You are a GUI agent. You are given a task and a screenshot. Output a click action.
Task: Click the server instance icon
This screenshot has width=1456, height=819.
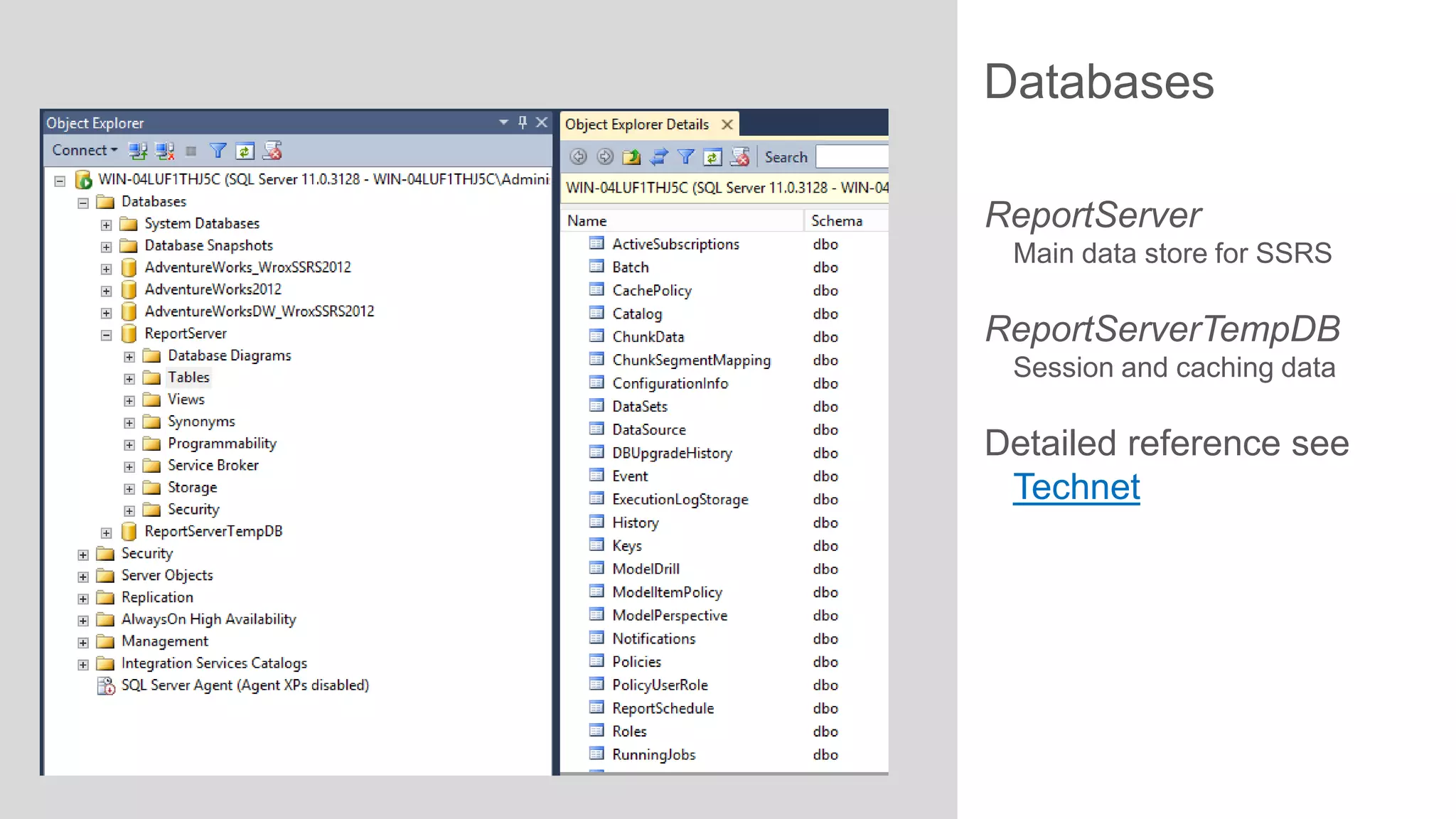pos(83,179)
